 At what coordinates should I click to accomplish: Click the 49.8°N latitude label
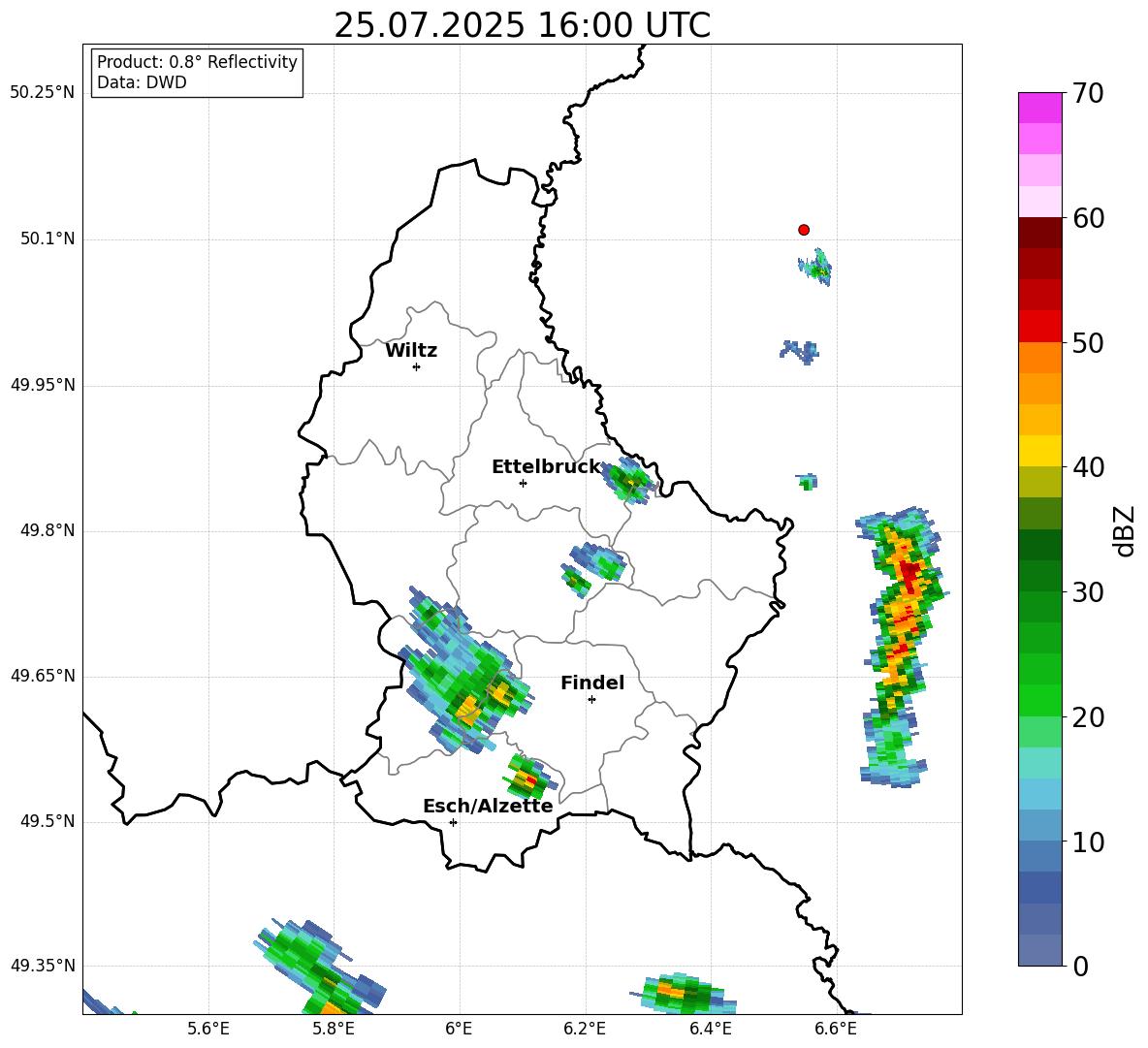click(48, 530)
